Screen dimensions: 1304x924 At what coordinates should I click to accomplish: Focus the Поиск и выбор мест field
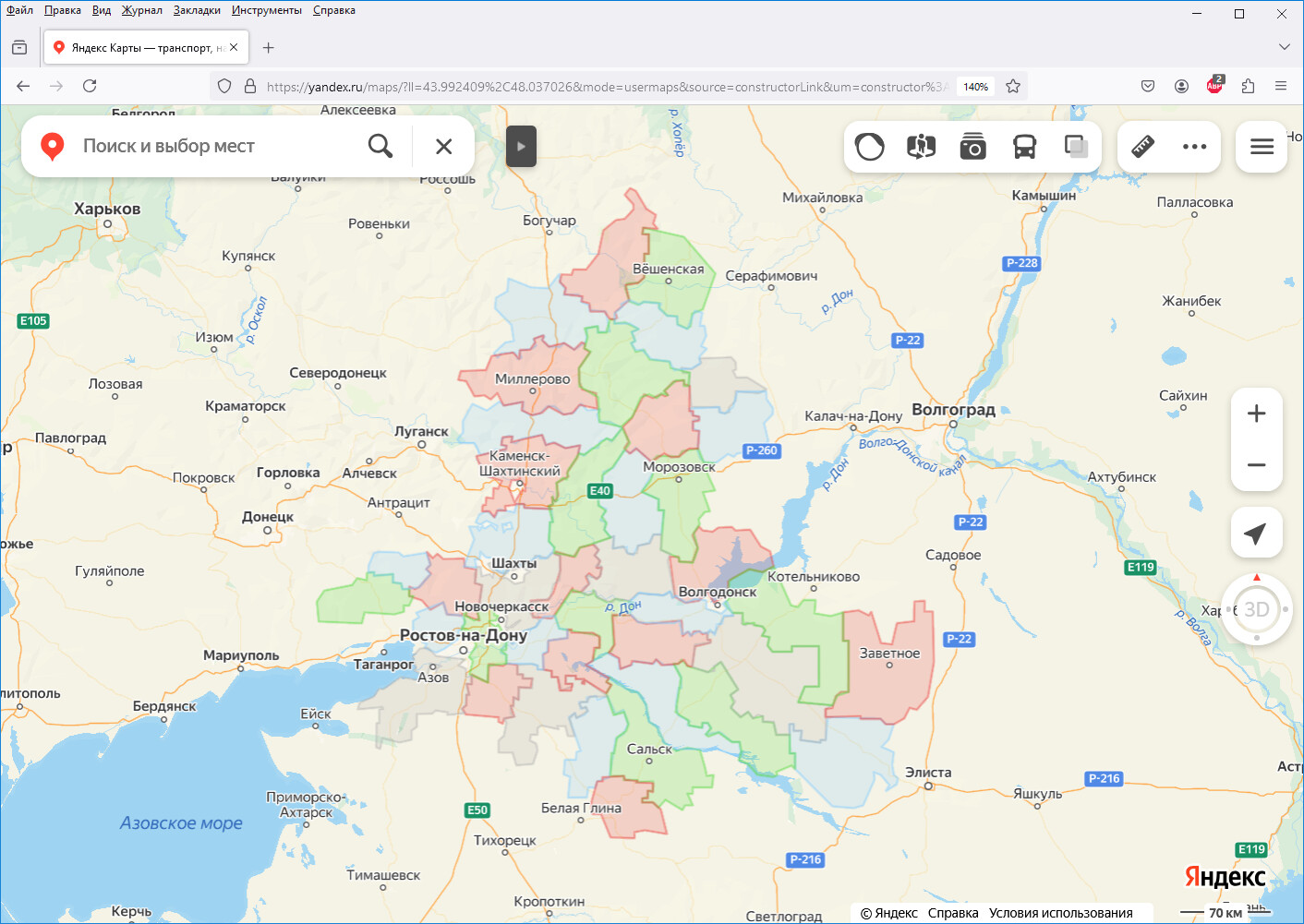pyautogui.click(x=212, y=146)
